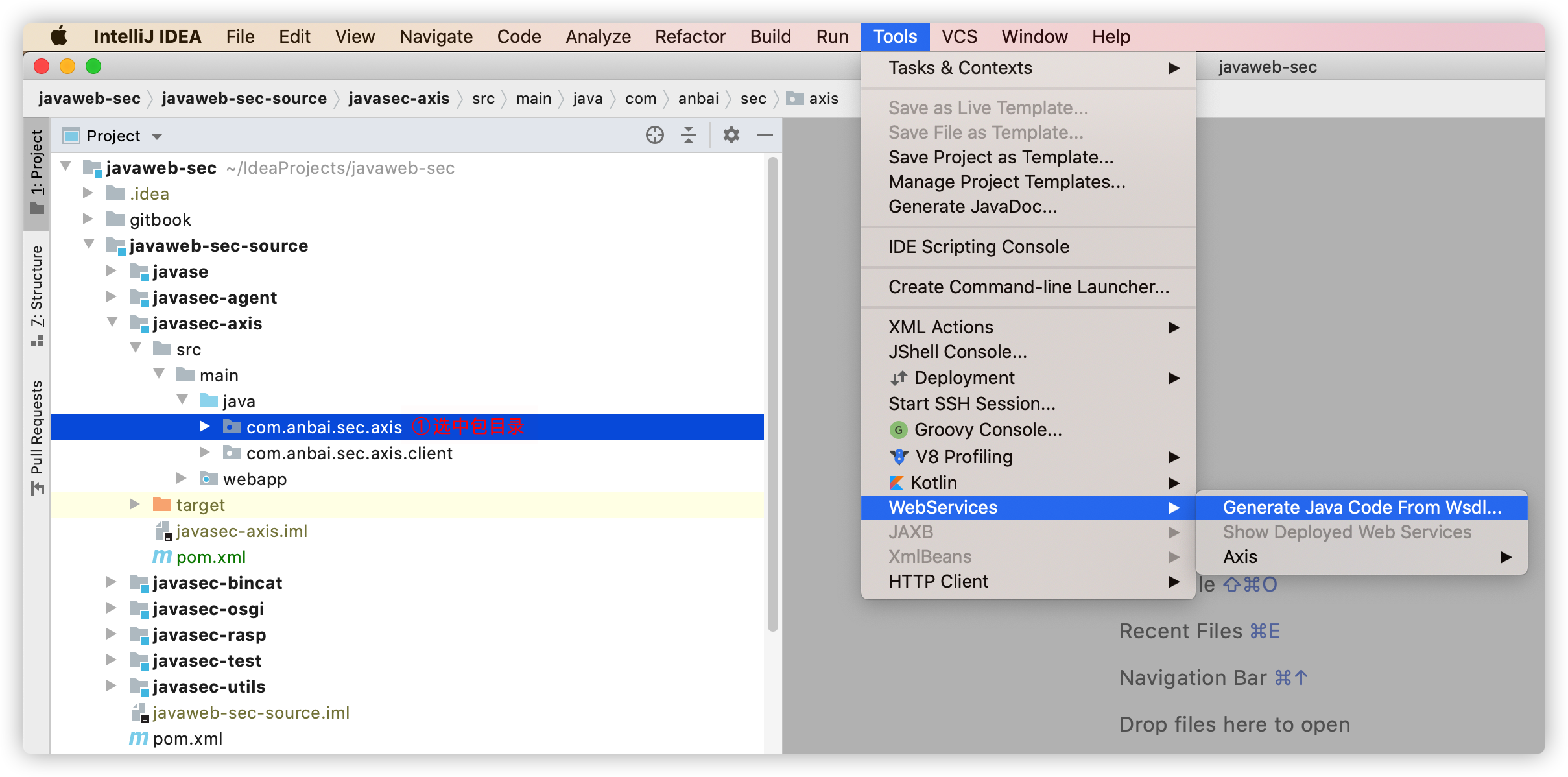
Task: Open Project panel settings gear
Action: [x=731, y=135]
